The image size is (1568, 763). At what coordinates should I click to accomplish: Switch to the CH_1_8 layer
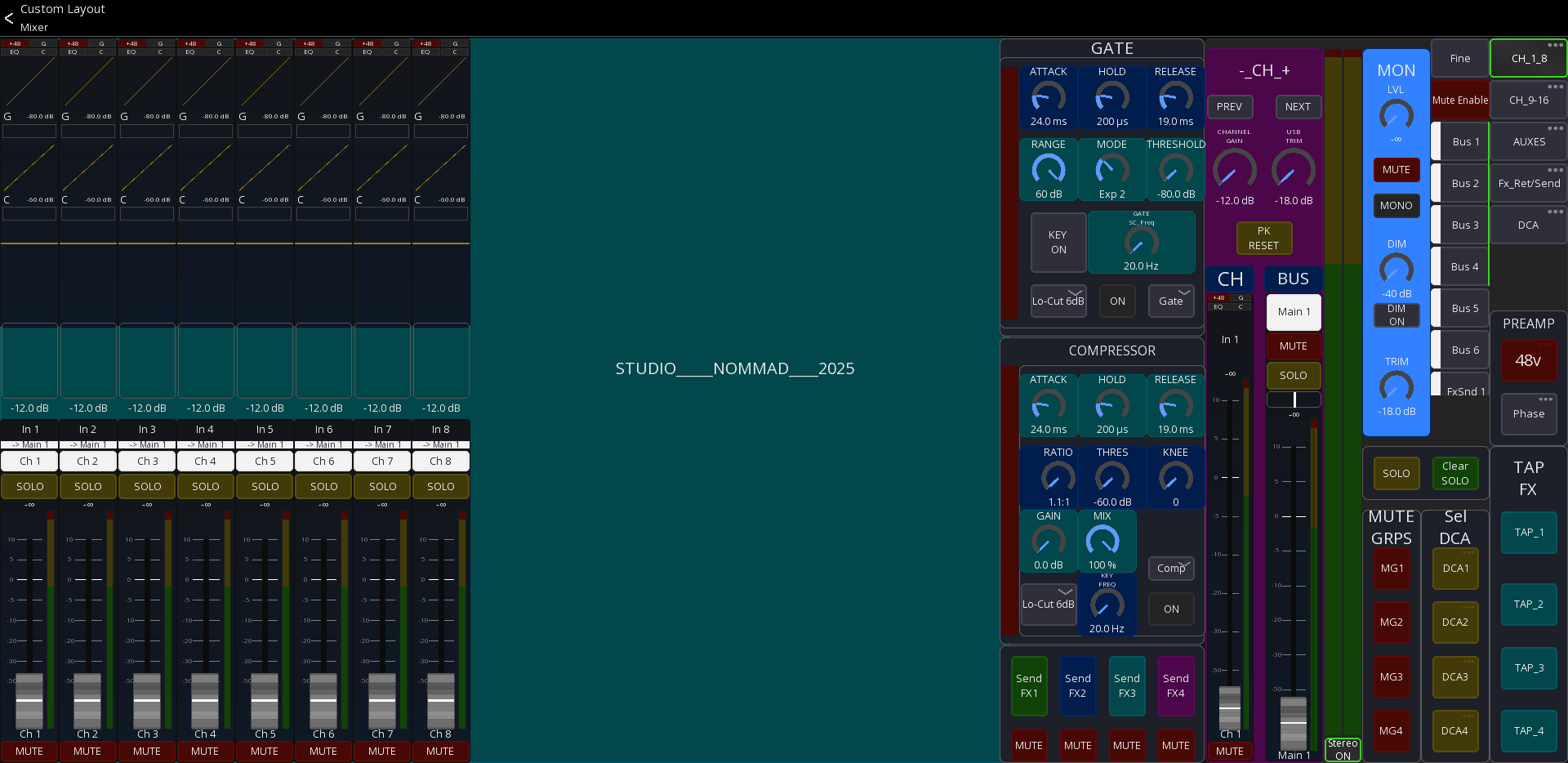1529,59
